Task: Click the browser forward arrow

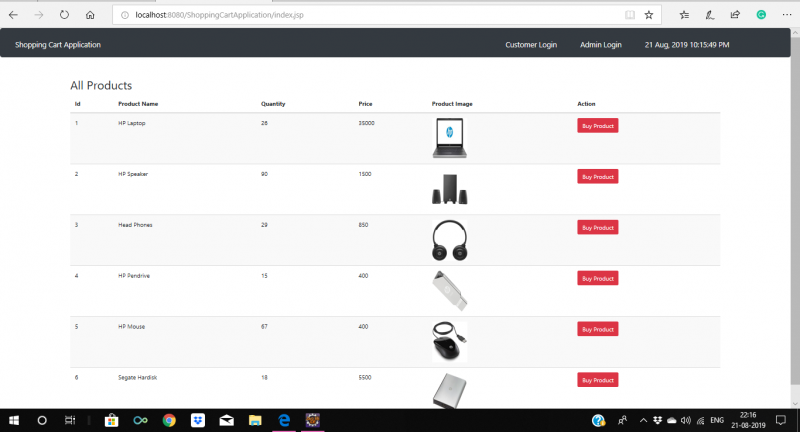Action: [39, 15]
